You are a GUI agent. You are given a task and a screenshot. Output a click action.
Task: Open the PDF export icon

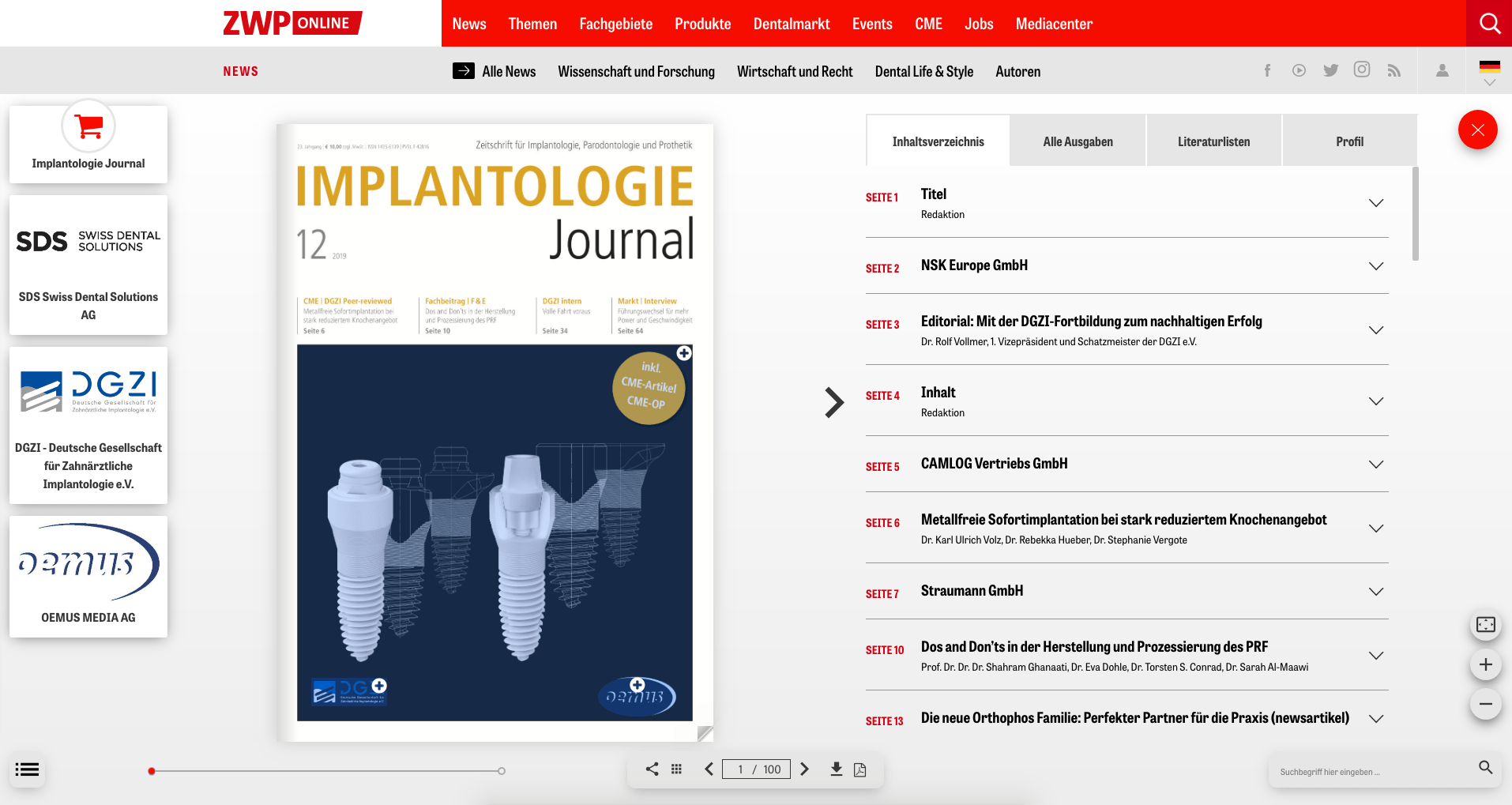click(860, 769)
